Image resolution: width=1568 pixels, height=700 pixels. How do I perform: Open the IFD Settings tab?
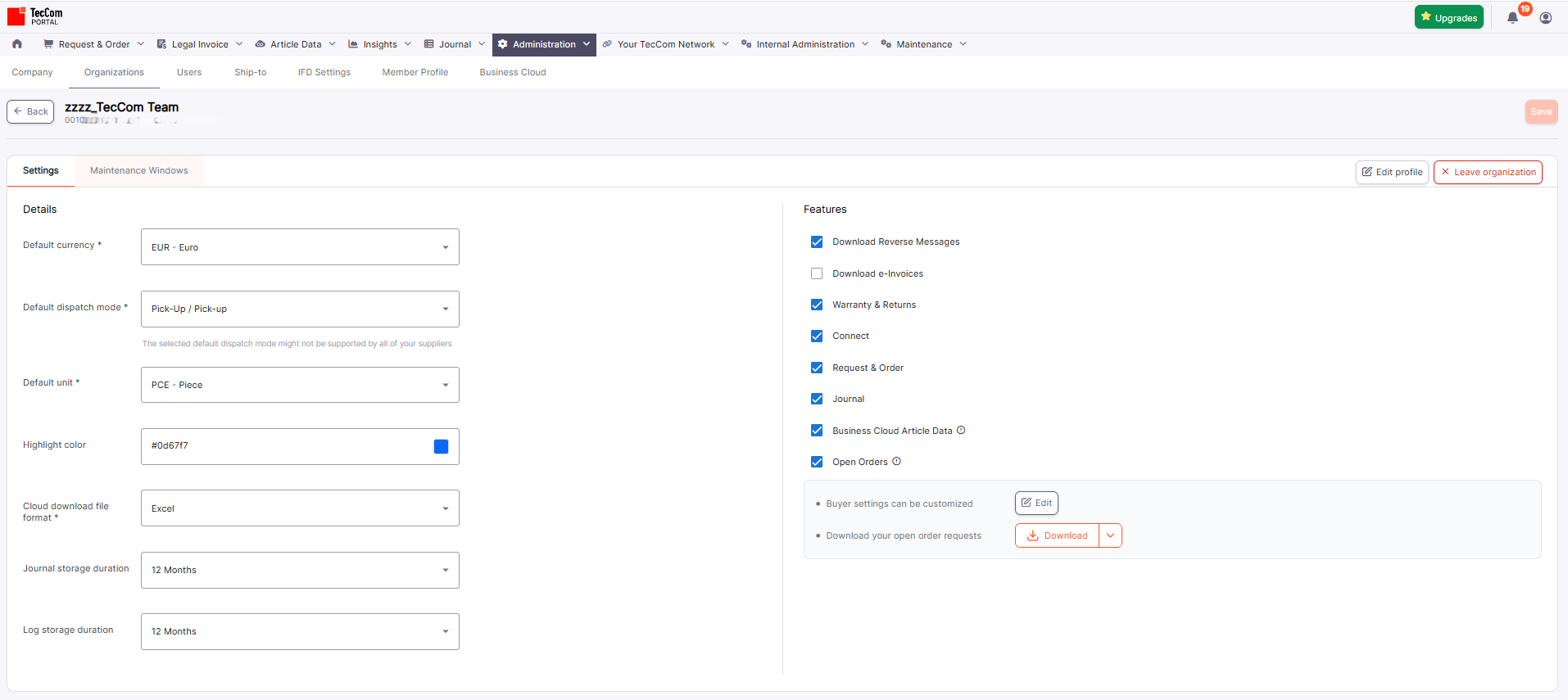[324, 72]
